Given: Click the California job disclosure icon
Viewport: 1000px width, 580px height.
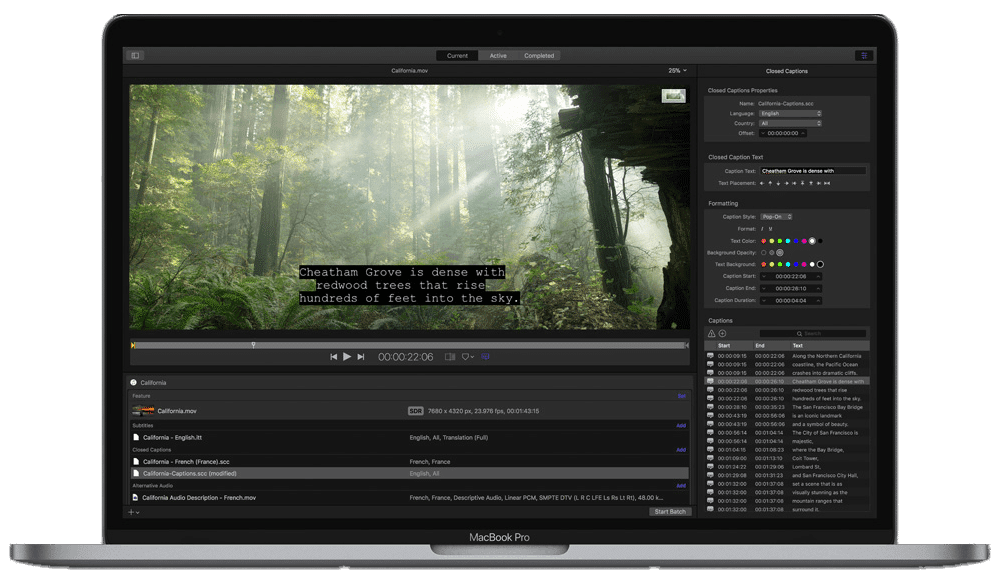Looking at the screenshot, I should point(133,382).
